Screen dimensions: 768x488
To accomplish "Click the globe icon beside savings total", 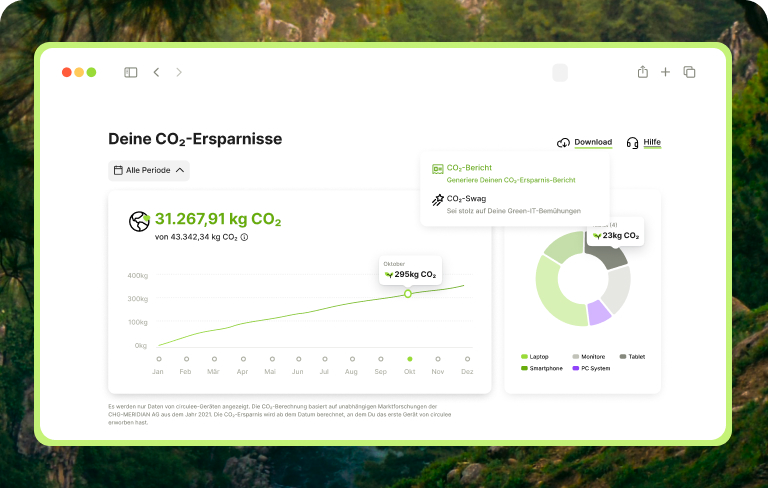I will coord(139,221).
